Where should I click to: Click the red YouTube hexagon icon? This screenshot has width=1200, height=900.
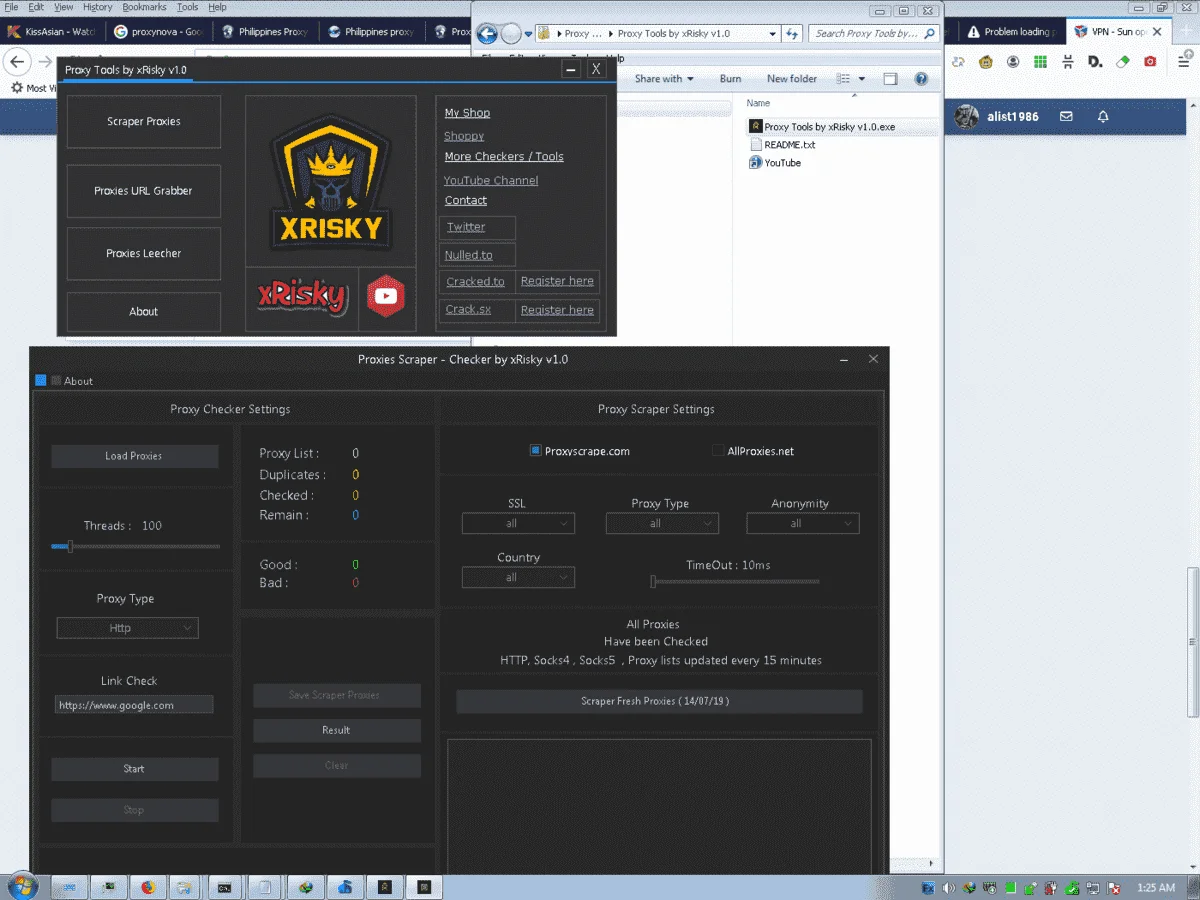pyautogui.click(x=386, y=297)
